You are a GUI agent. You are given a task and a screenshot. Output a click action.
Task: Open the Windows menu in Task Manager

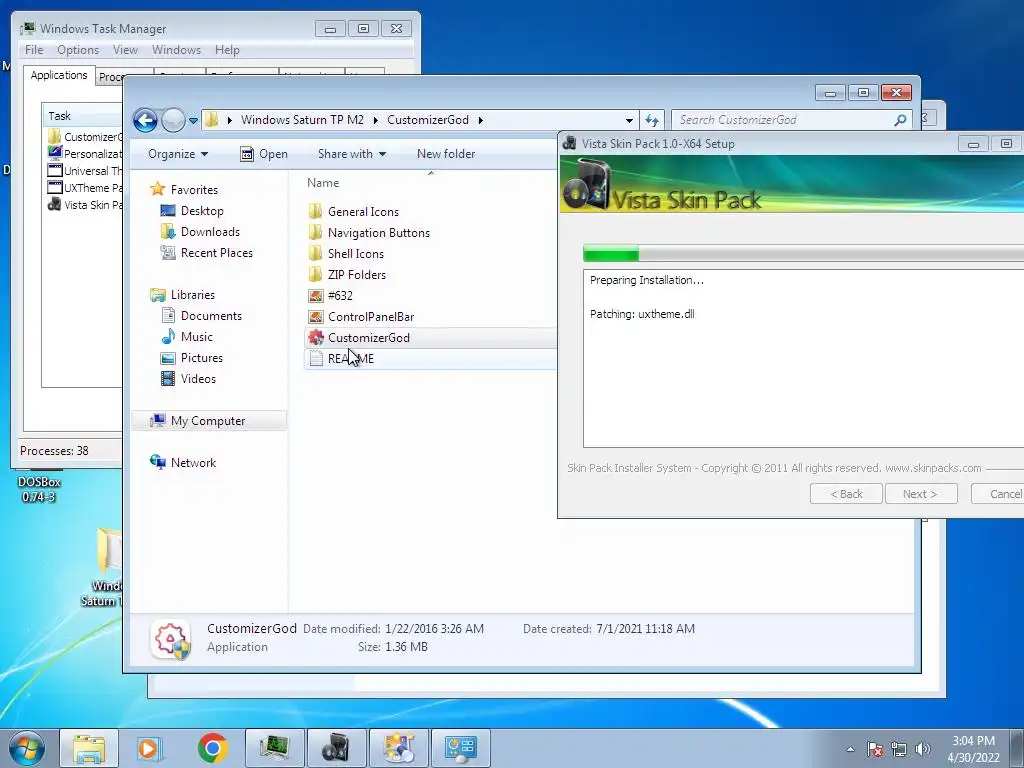tap(176, 50)
